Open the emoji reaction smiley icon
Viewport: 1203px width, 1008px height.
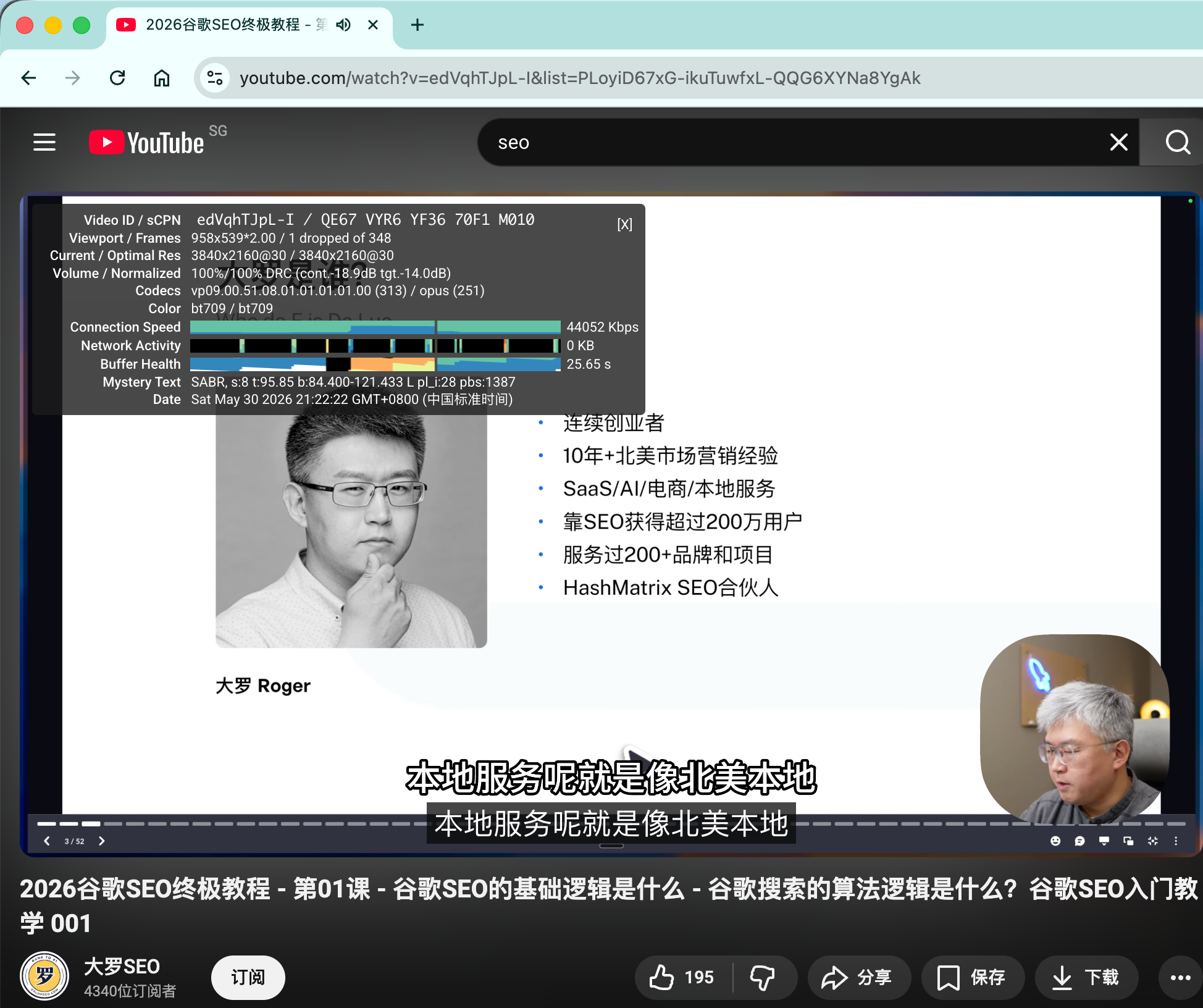[1055, 841]
